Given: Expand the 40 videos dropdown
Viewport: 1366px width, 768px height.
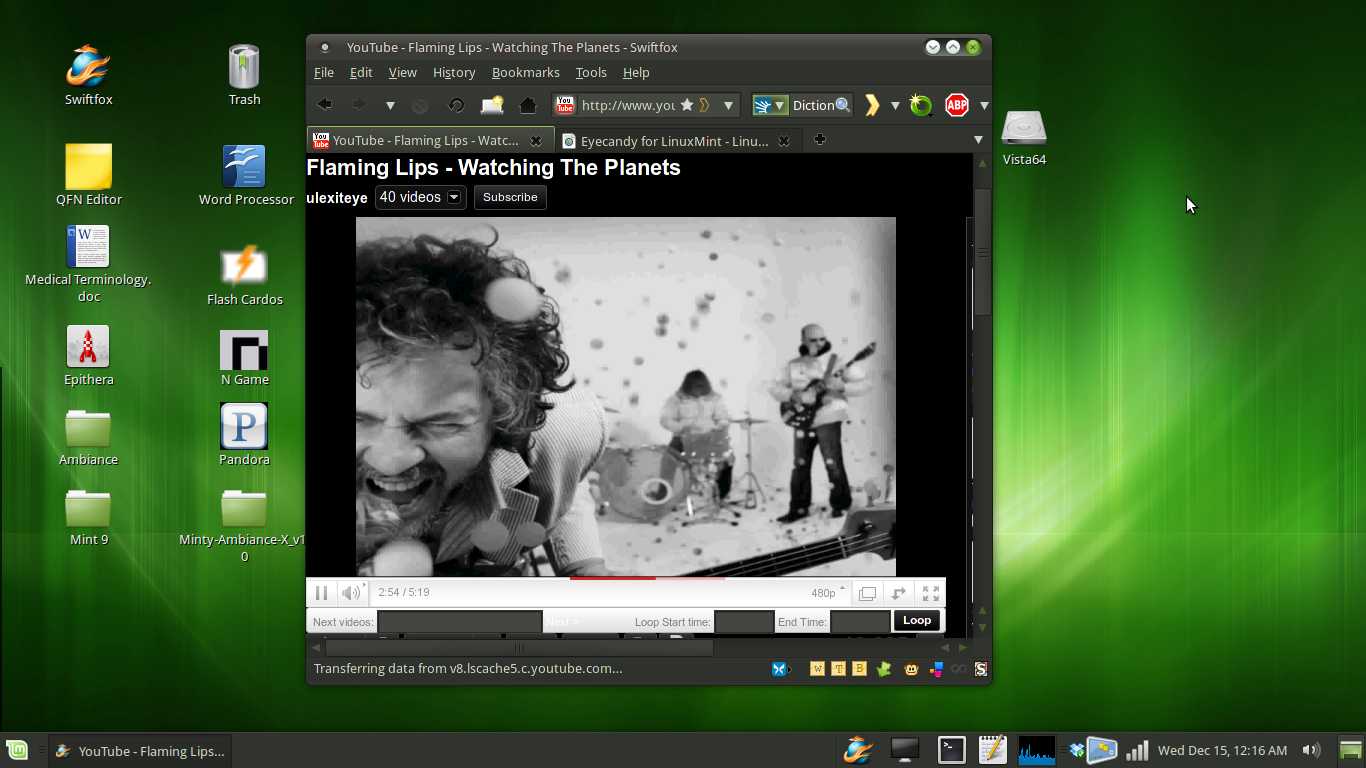Looking at the screenshot, I should click(420, 197).
